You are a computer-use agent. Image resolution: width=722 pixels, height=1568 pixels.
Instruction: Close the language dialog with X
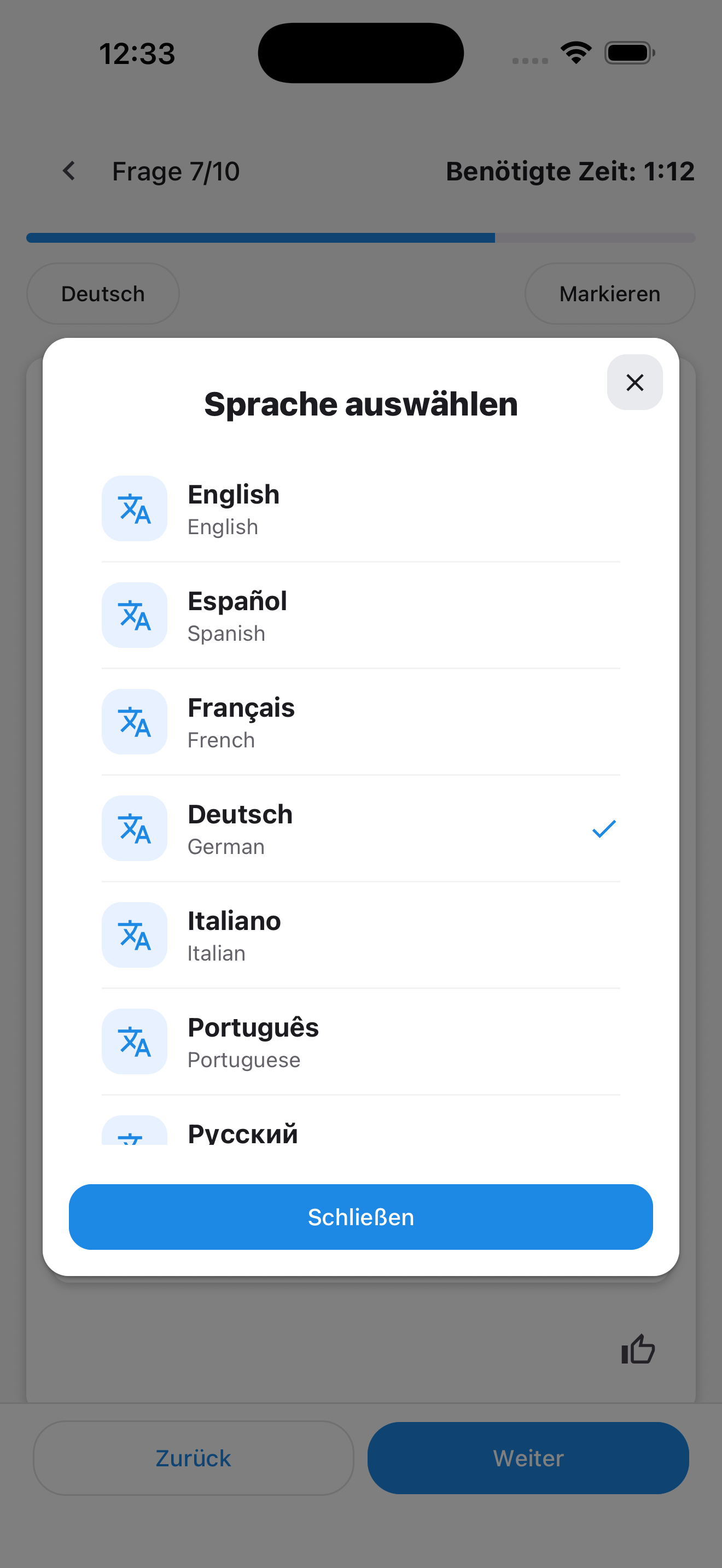[x=634, y=382]
